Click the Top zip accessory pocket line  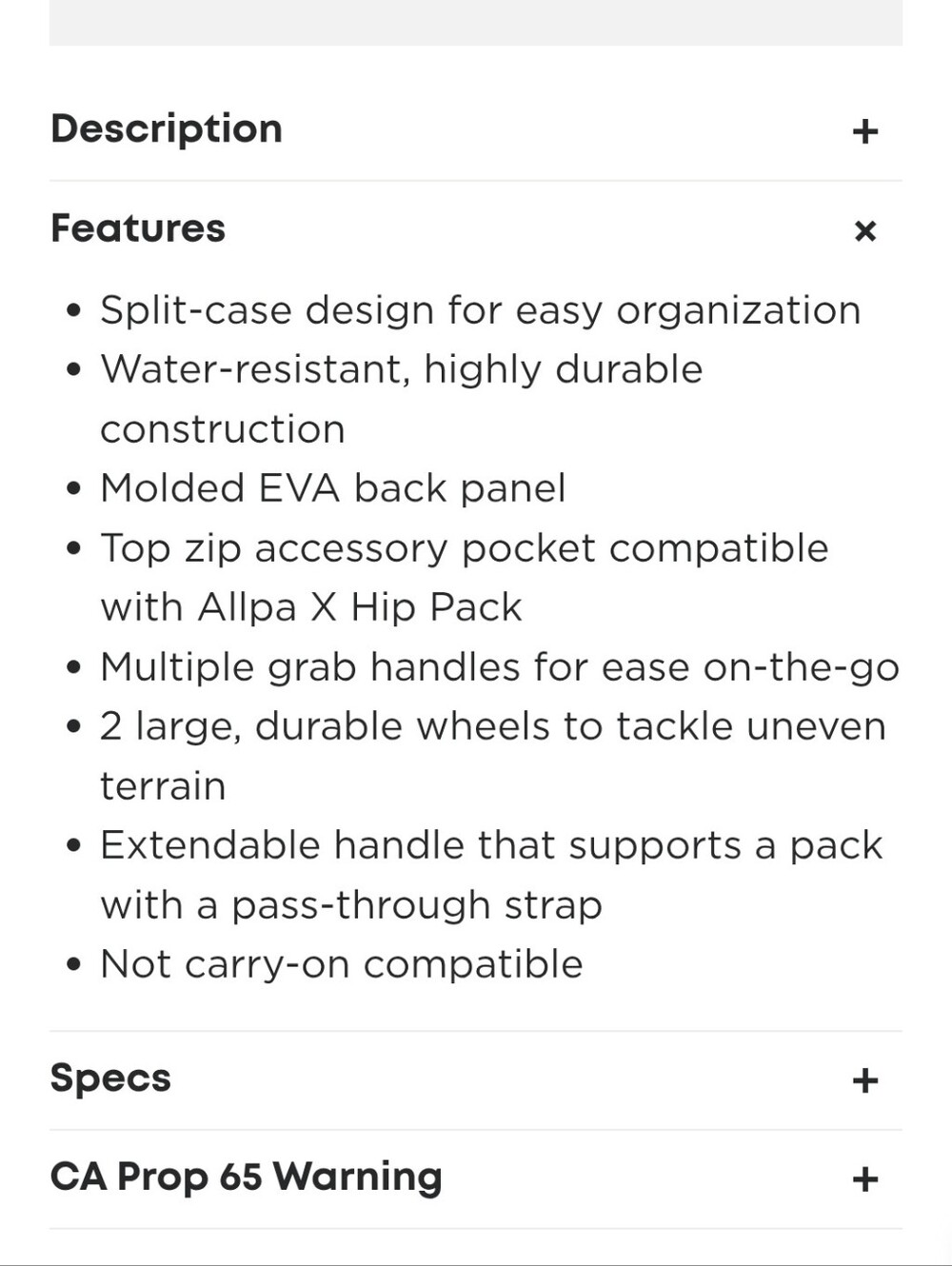(465, 548)
